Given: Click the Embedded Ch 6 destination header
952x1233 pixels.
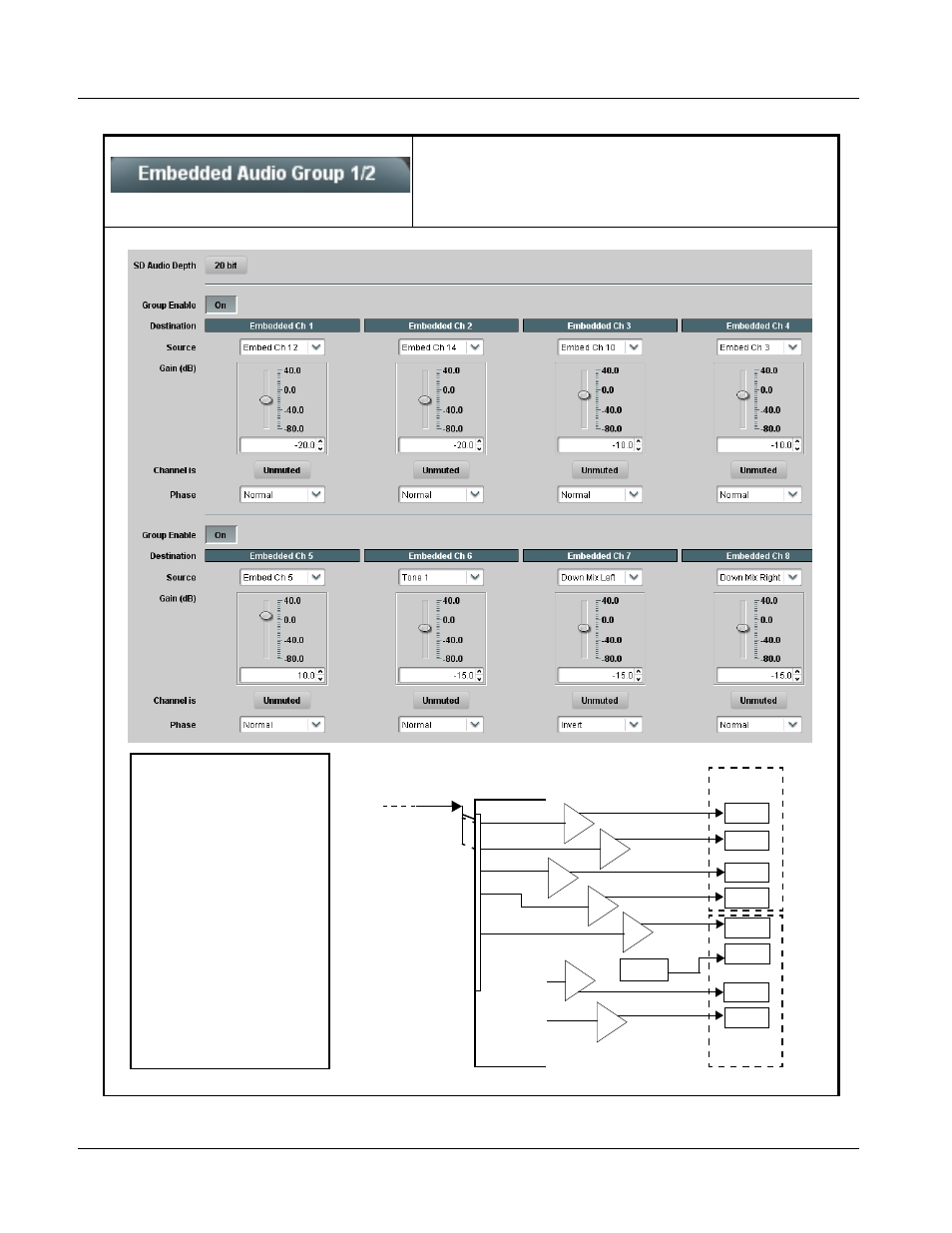Looking at the screenshot, I should (441, 556).
